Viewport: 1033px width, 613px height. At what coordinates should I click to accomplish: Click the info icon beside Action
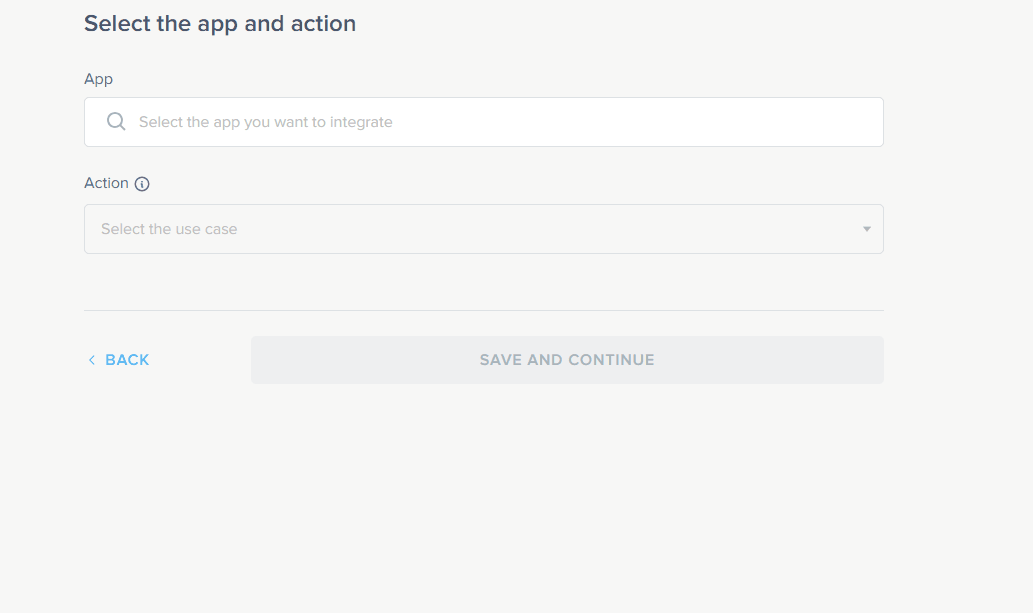(x=142, y=184)
